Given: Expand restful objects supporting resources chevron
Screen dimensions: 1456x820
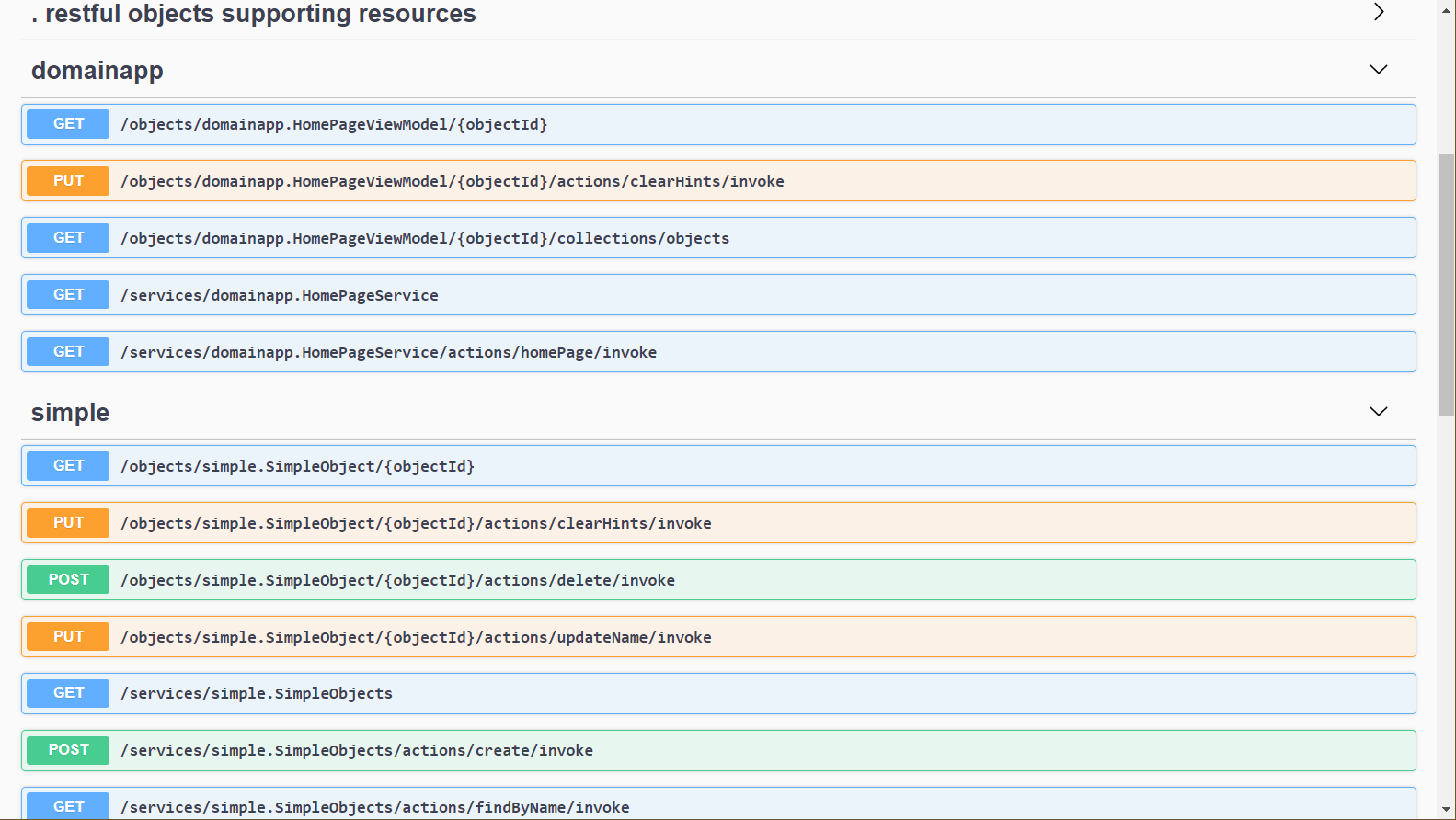Looking at the screenshot, I should point(1378,12).
